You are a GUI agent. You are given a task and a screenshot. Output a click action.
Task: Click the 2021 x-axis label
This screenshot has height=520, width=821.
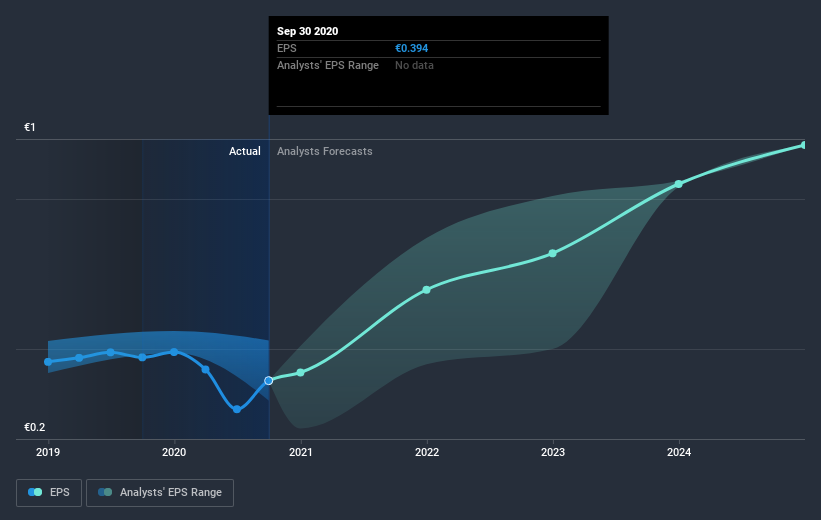coord(301,452)
